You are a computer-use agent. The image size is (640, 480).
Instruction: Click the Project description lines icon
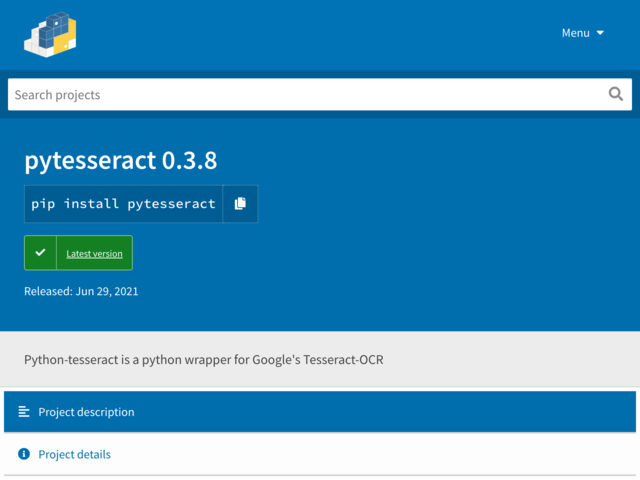(x=24, y=412)
